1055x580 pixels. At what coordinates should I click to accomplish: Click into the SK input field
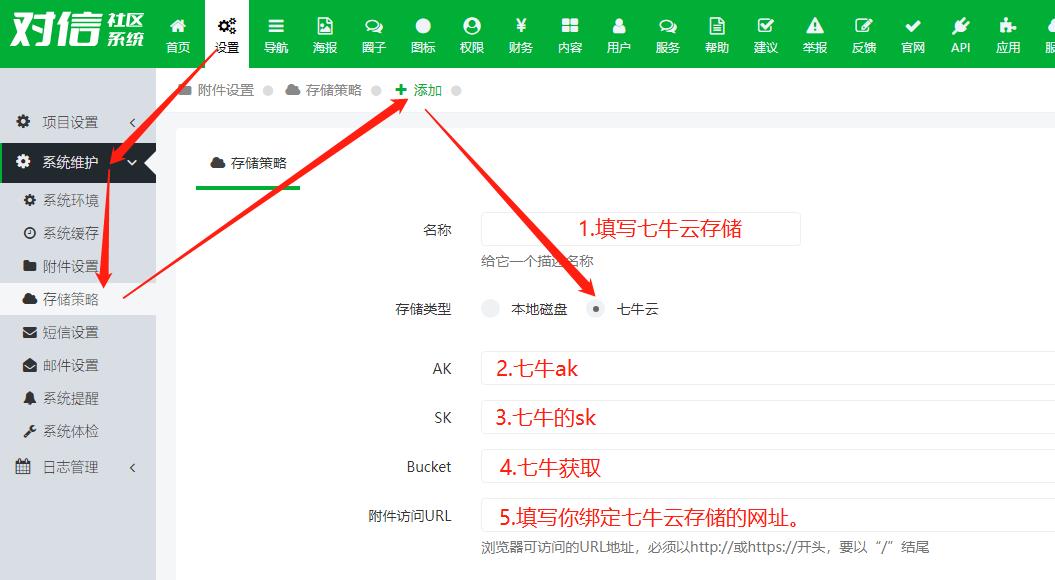[768, 417]
